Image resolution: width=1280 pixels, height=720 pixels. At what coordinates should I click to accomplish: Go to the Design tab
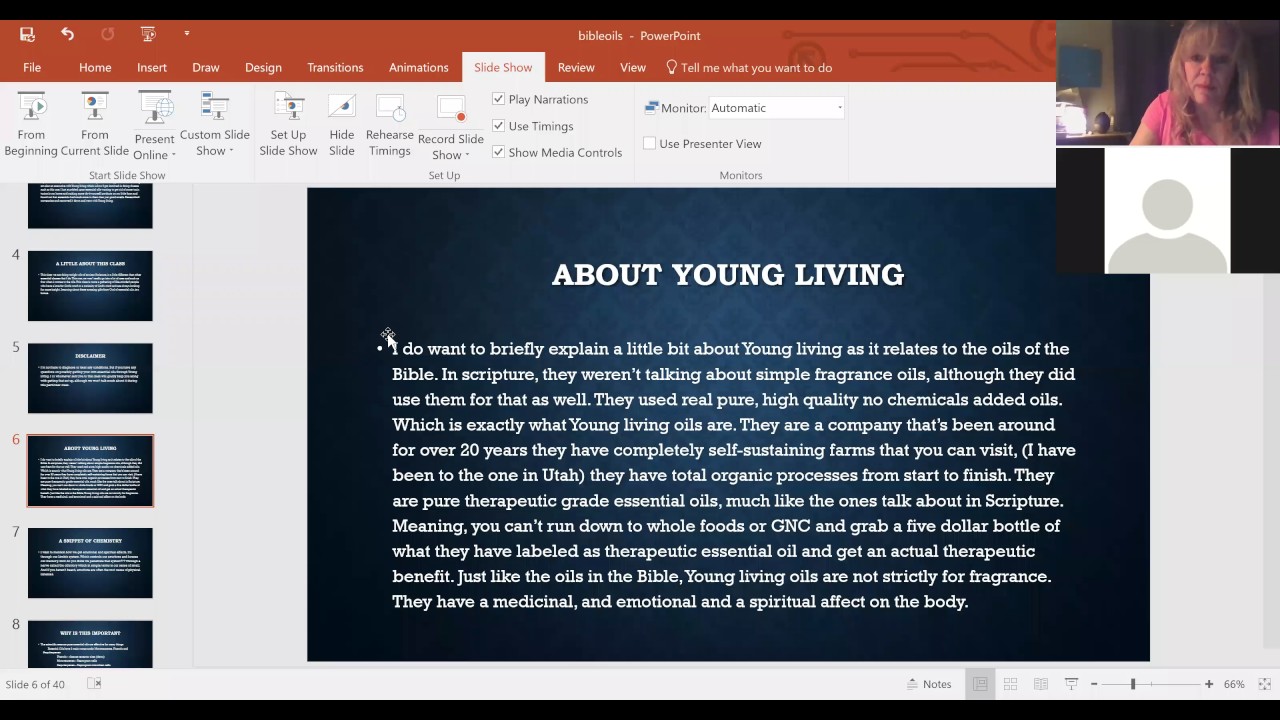click(x=263, y=67)
